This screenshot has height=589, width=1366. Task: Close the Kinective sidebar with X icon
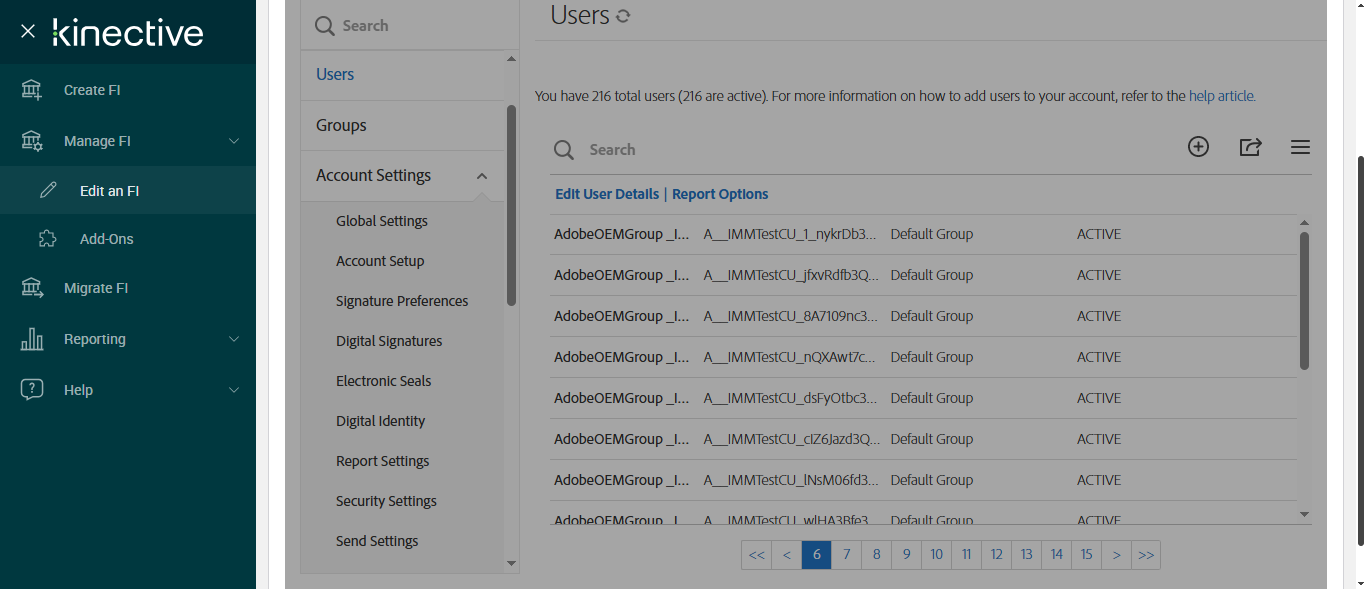click(28, 31)
